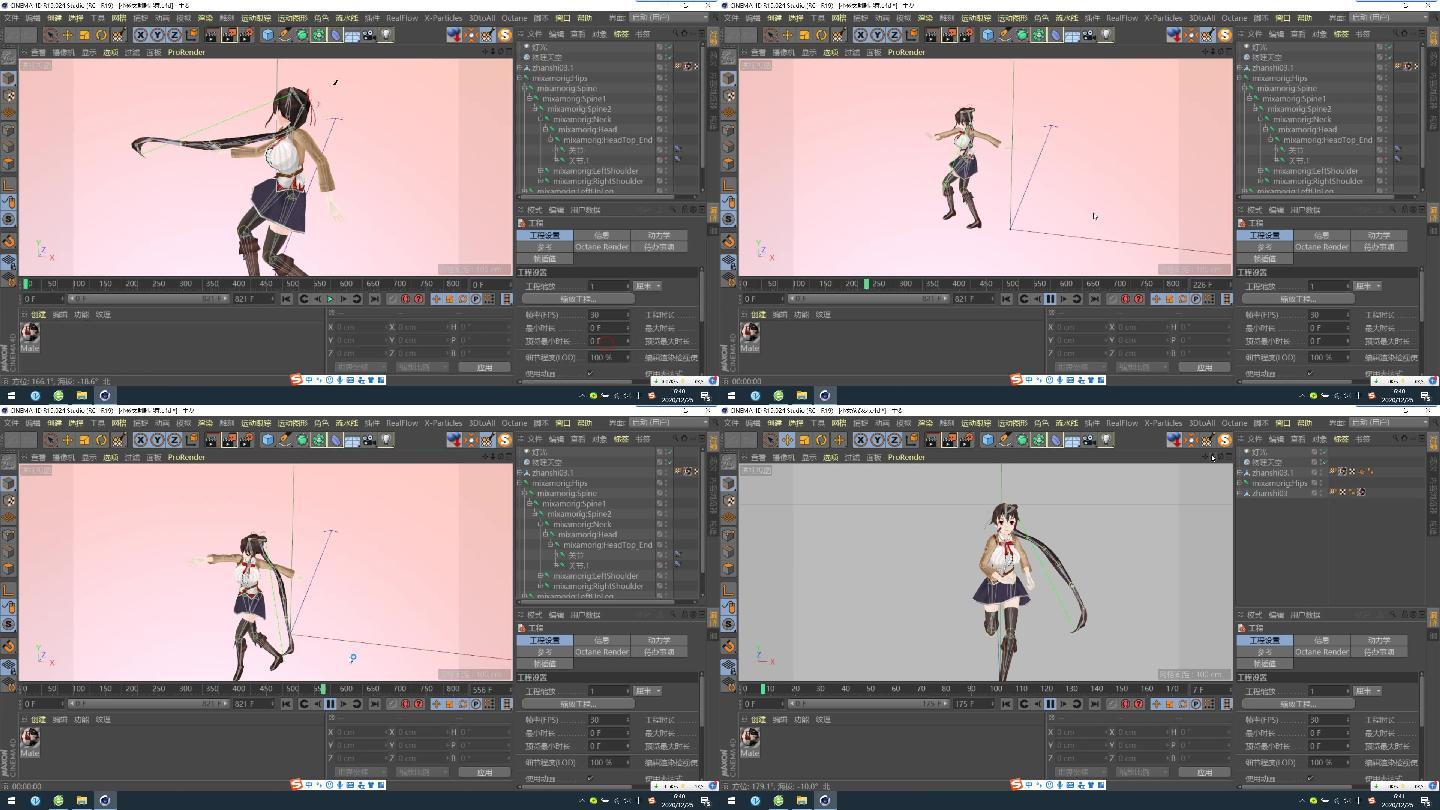Open ProRender viewport menu in bottom-right window
Image resolution: width=1440 pixels, height=810 pixels.
pos(906,457)
